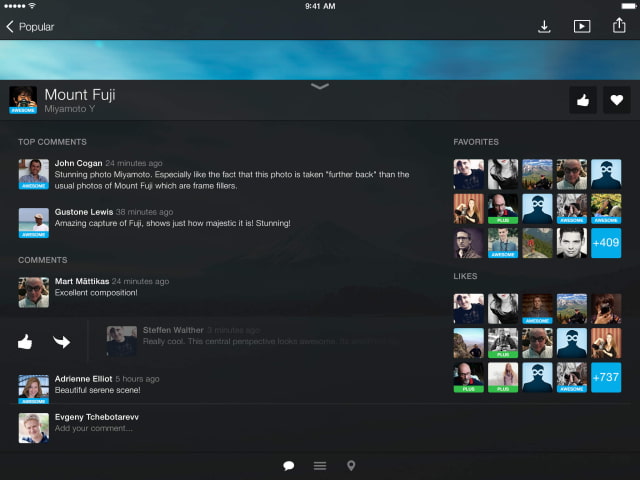The height and width of the screenshot is (480, 640).
Task: Like Steffen Walther's comment with thumbs-up
Action: [25, 342]
